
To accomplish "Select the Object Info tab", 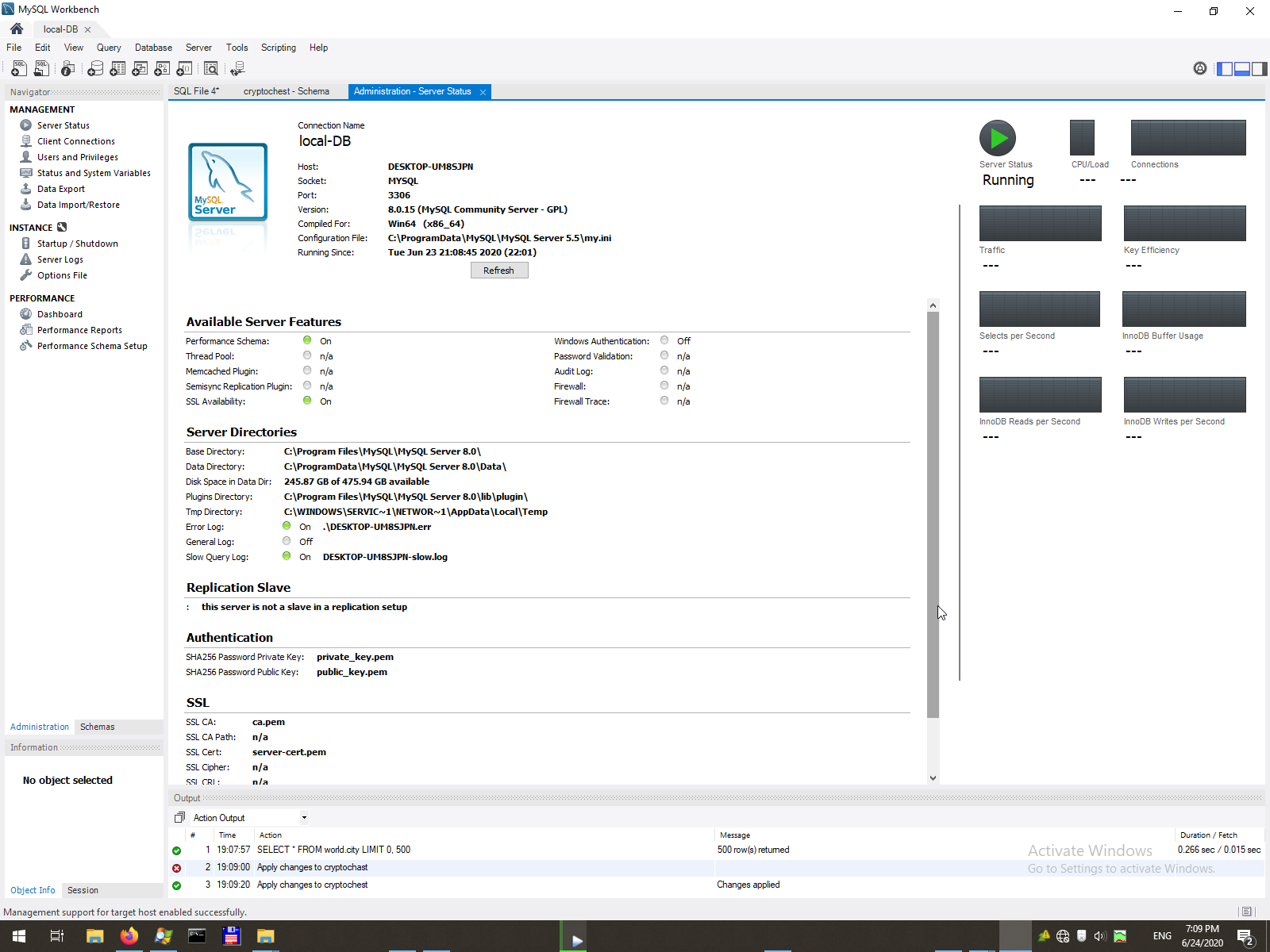I will 33,890.
